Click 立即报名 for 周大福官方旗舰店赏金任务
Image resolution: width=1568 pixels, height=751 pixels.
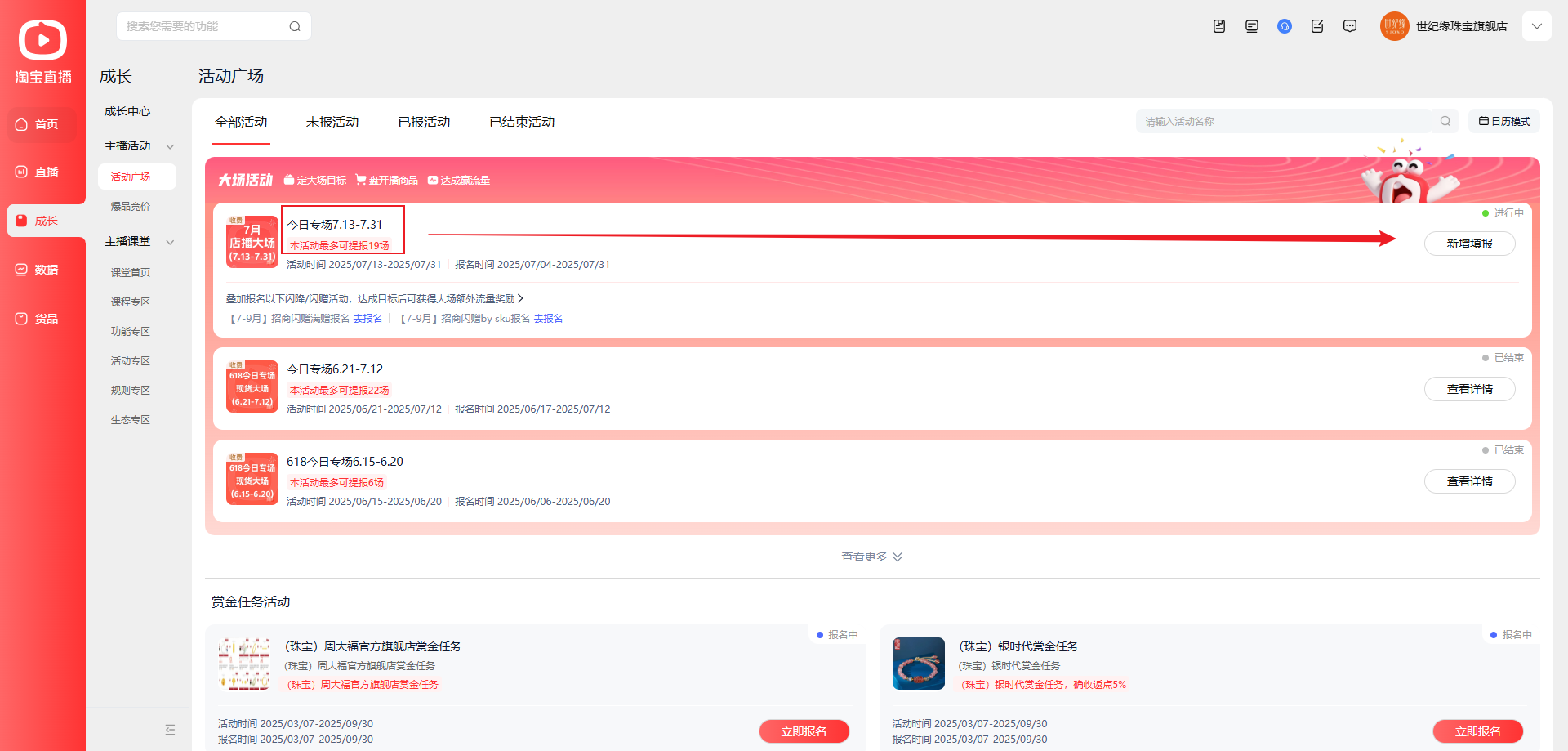[x=804, y=731]
